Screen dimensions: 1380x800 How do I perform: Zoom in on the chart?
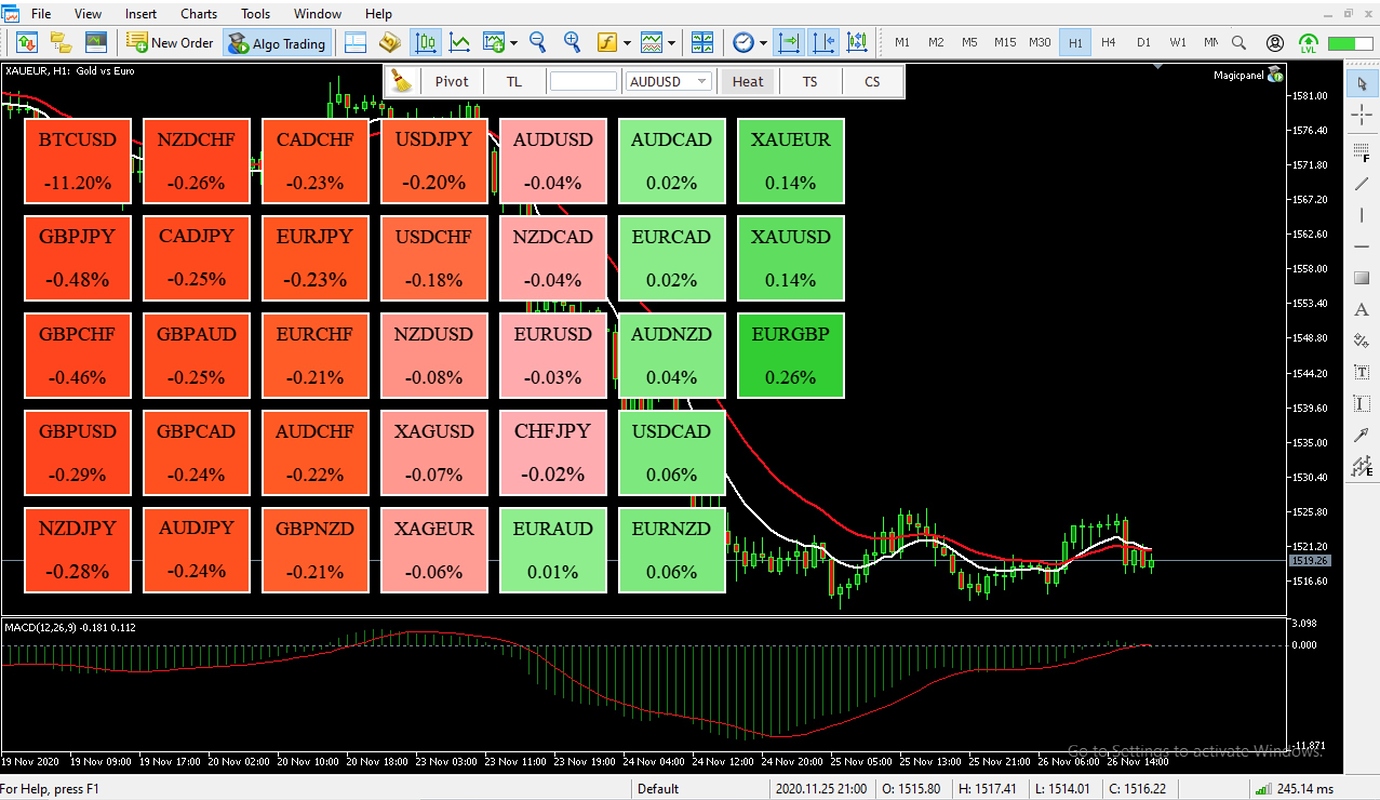(573, 42)
